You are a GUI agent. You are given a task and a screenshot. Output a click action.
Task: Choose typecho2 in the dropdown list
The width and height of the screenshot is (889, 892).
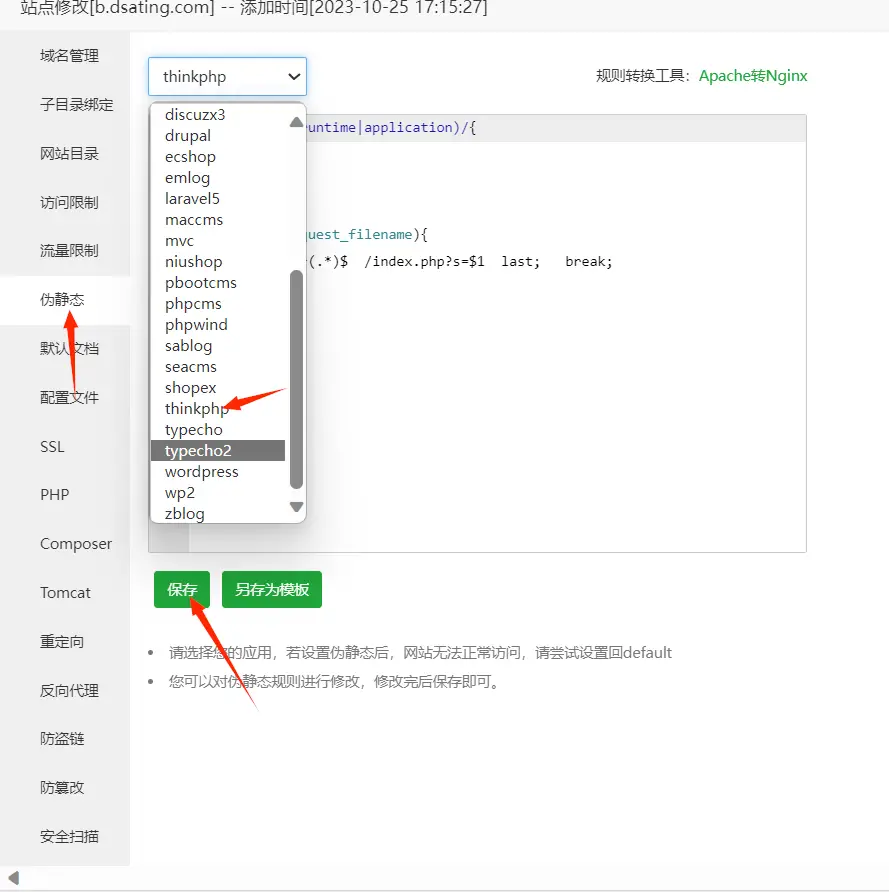(198, 451)
